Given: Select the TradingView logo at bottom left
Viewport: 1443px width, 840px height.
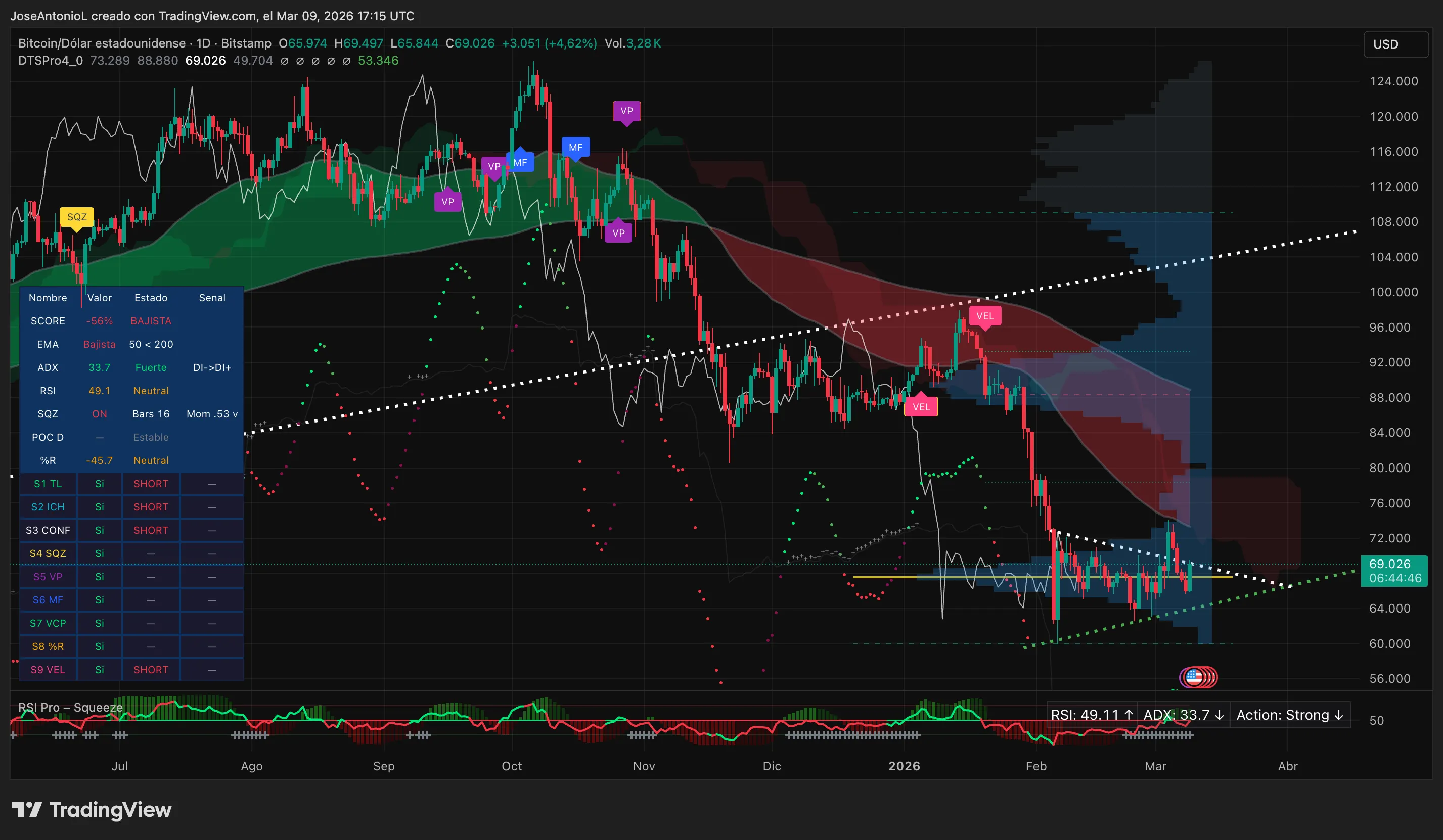Looking at the screenshot, I should click(92, 810).
